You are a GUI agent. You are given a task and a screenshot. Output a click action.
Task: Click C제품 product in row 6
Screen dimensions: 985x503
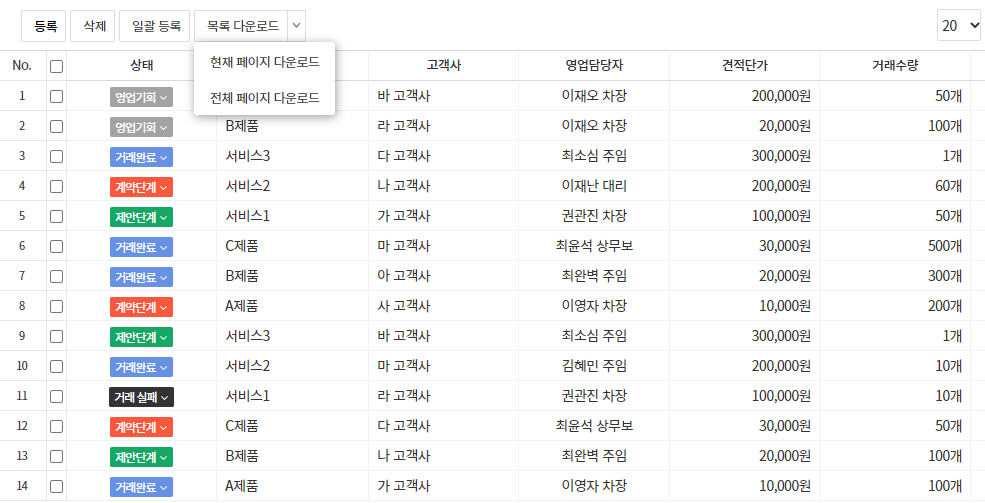242,246
